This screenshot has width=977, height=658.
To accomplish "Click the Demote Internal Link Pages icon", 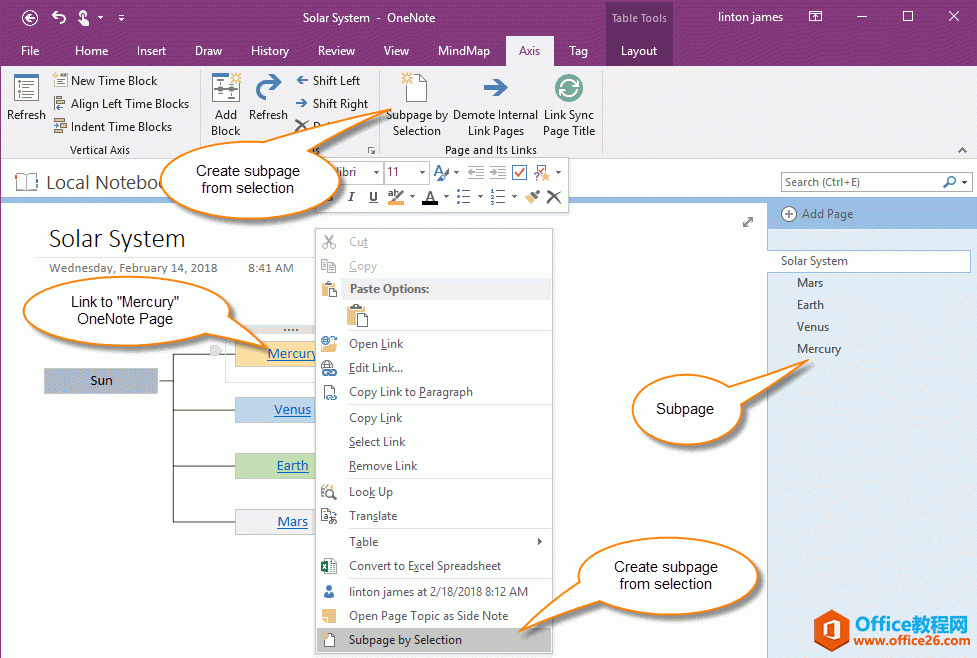I will click(x=495, y=88).
